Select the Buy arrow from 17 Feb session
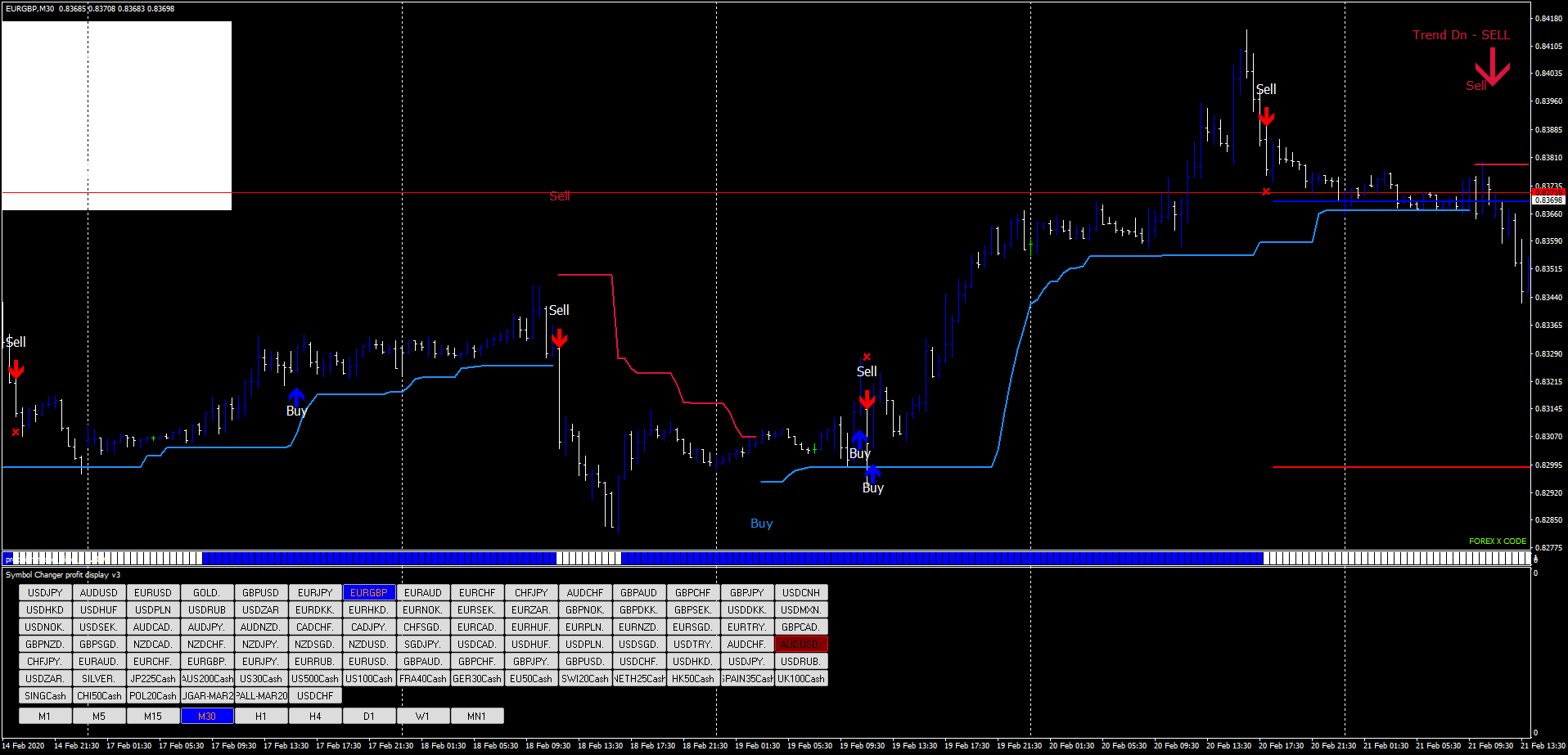The image size is (1568, 755). [x=296, y=398]
